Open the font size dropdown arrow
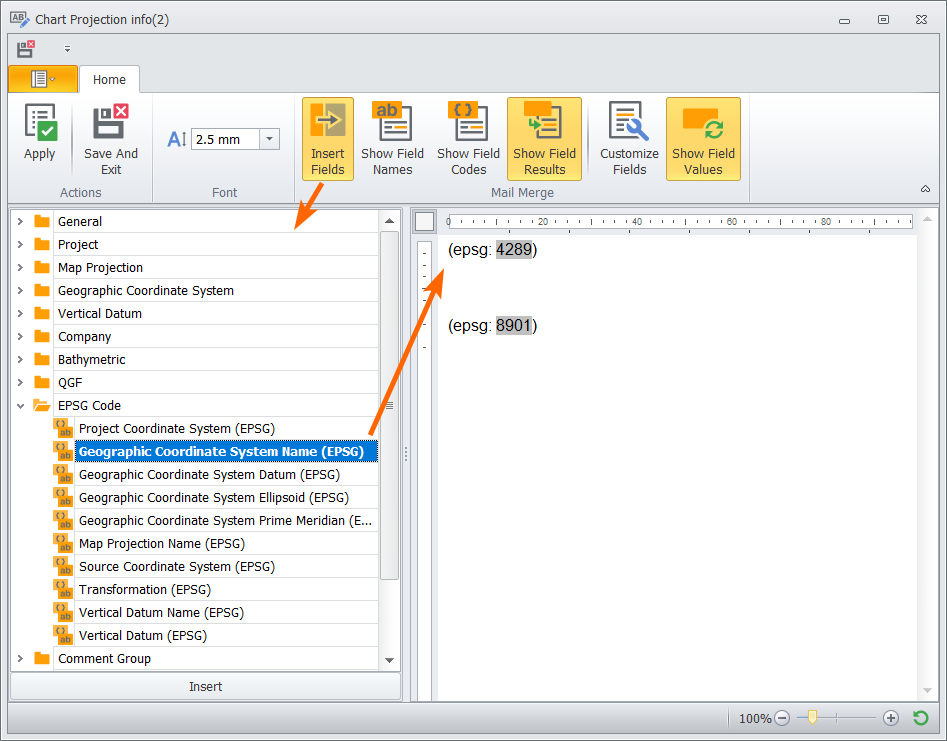 [x=269, y=139]
